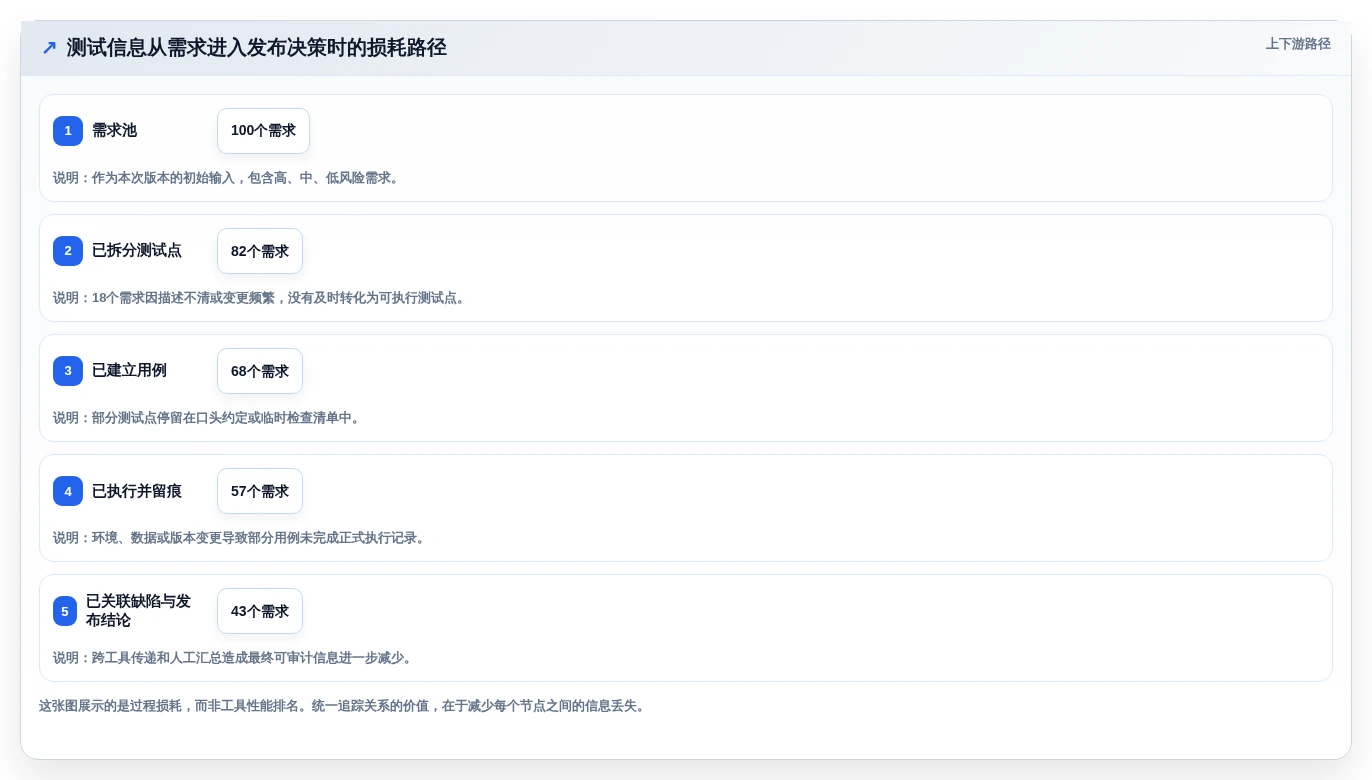Click the arrow icon beside the title
This screenshot has height=780, width=1372.
(x=49, y=48)
